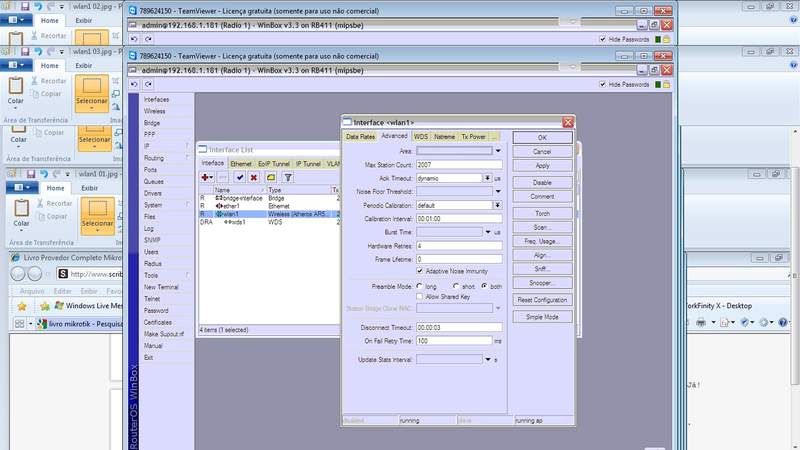The width and height of the screenshot is (800, 450).
Task: Click the Hardware Retries input field
Action: [x=459, y=246]
